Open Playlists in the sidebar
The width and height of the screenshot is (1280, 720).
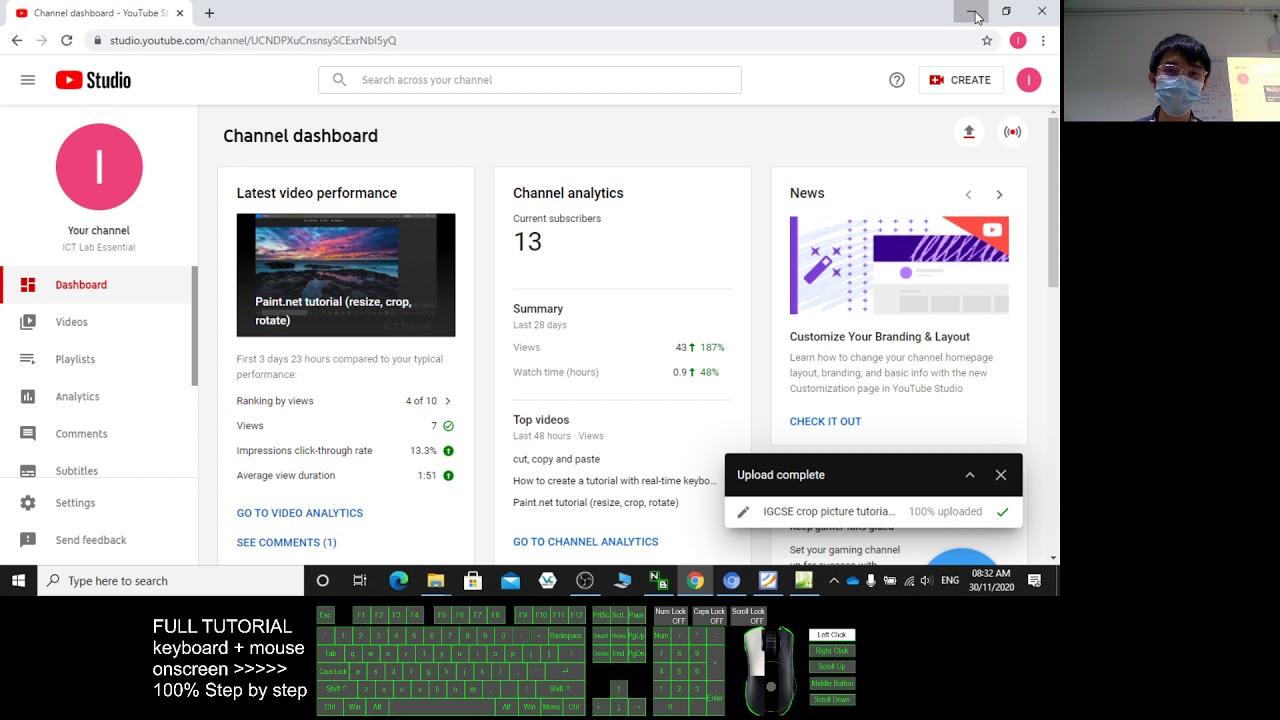tap(98, 359)
